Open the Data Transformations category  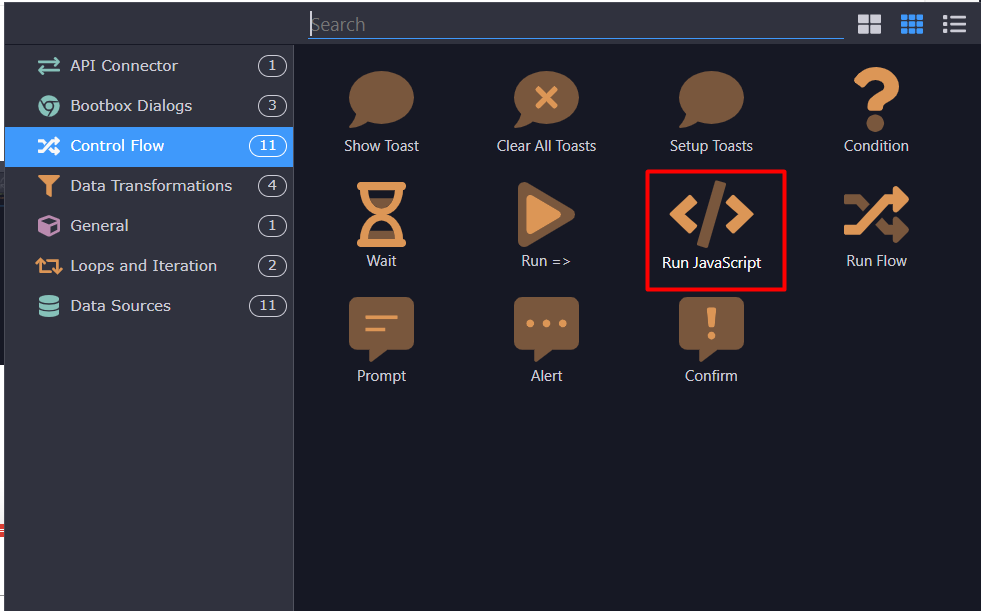[149, 186]
